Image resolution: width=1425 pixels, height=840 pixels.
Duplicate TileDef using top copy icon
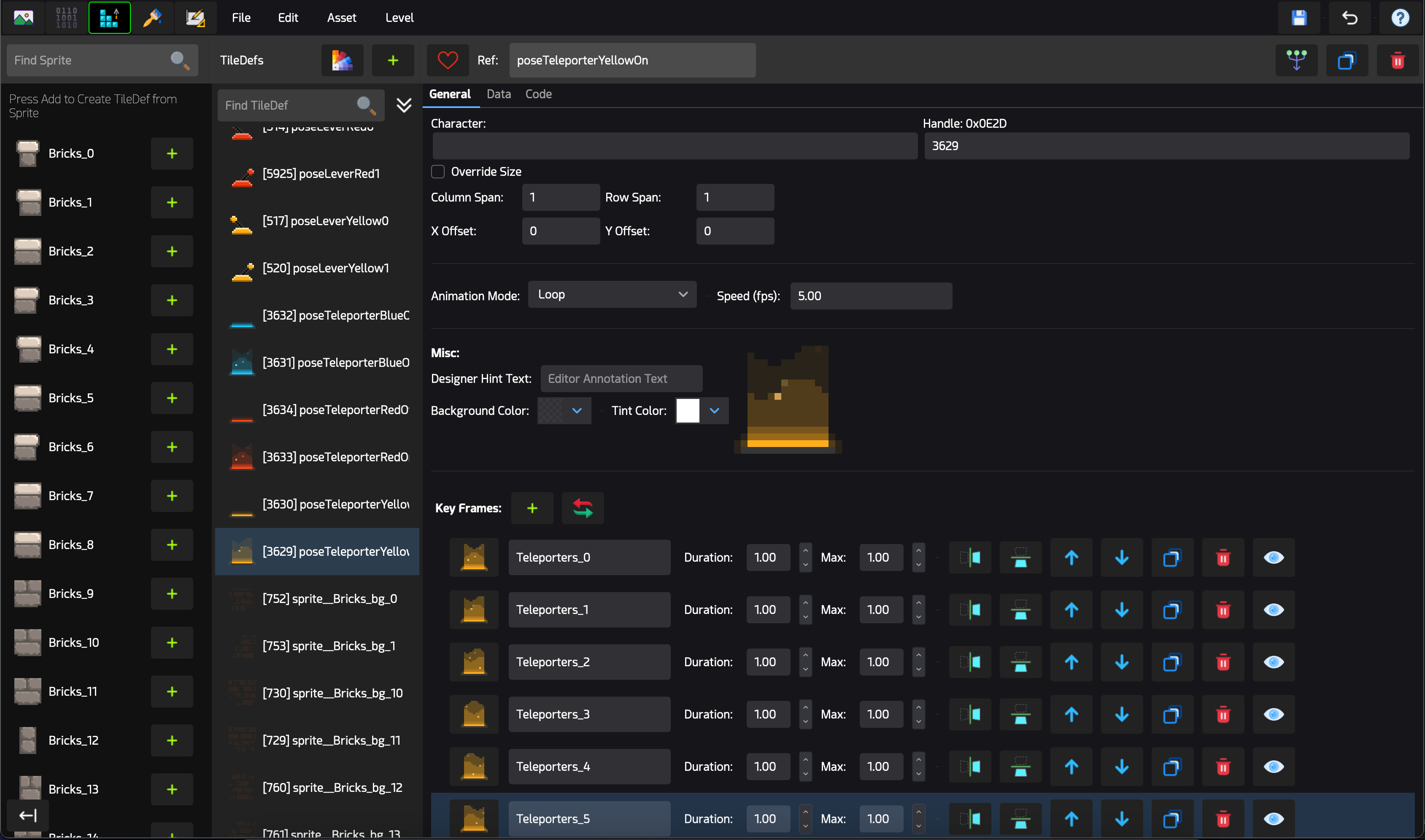[x=1347, y=60]
